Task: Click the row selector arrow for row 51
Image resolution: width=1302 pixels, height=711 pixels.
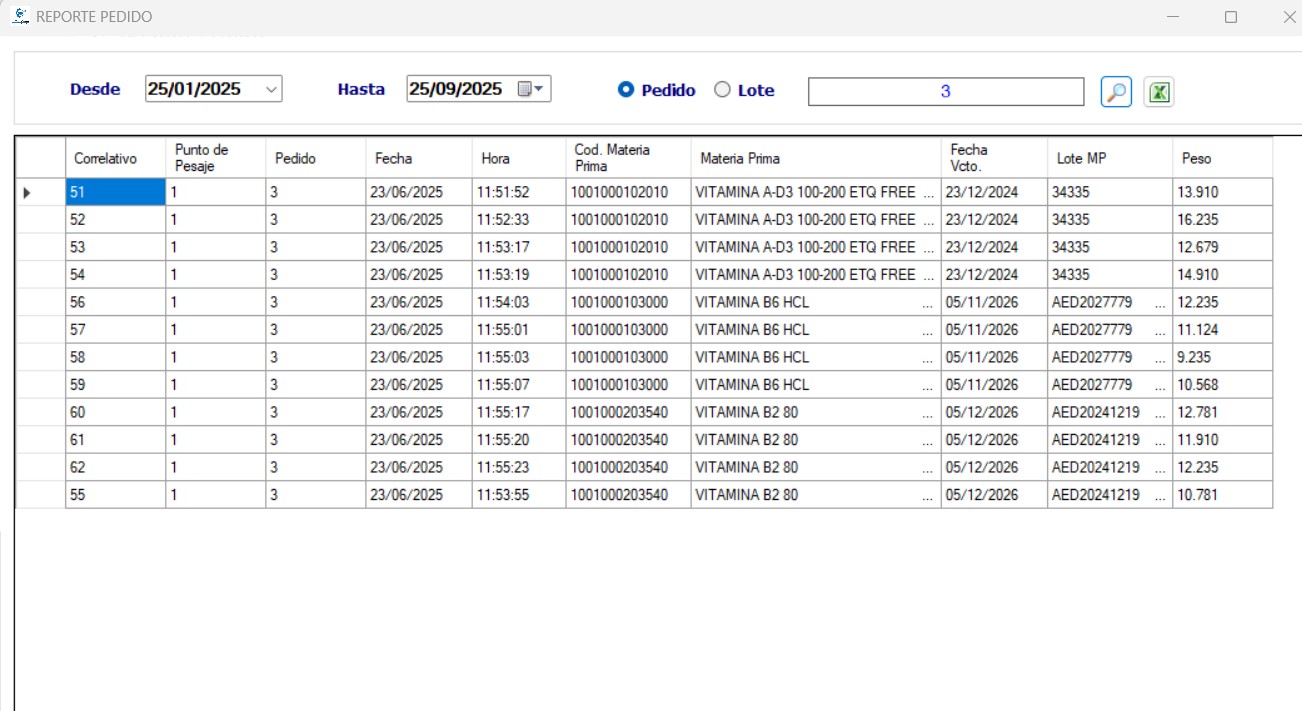Action: tap(27, 192)
